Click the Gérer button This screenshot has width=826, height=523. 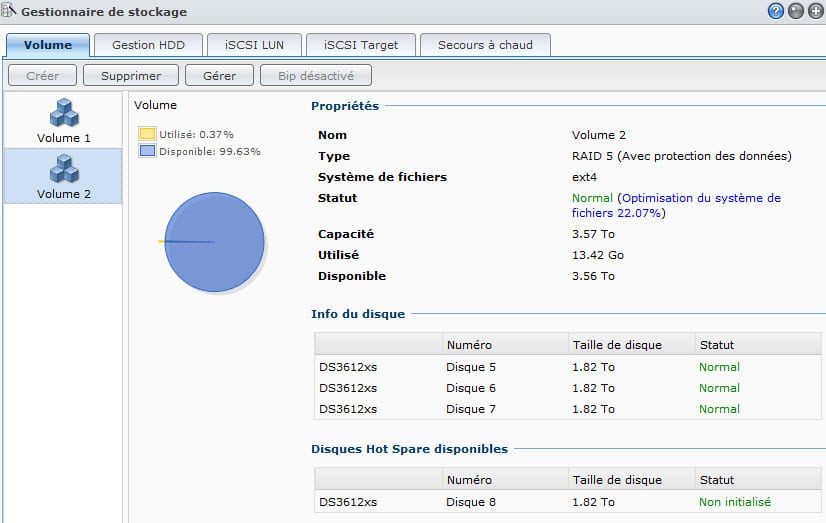tap(219, 75)
